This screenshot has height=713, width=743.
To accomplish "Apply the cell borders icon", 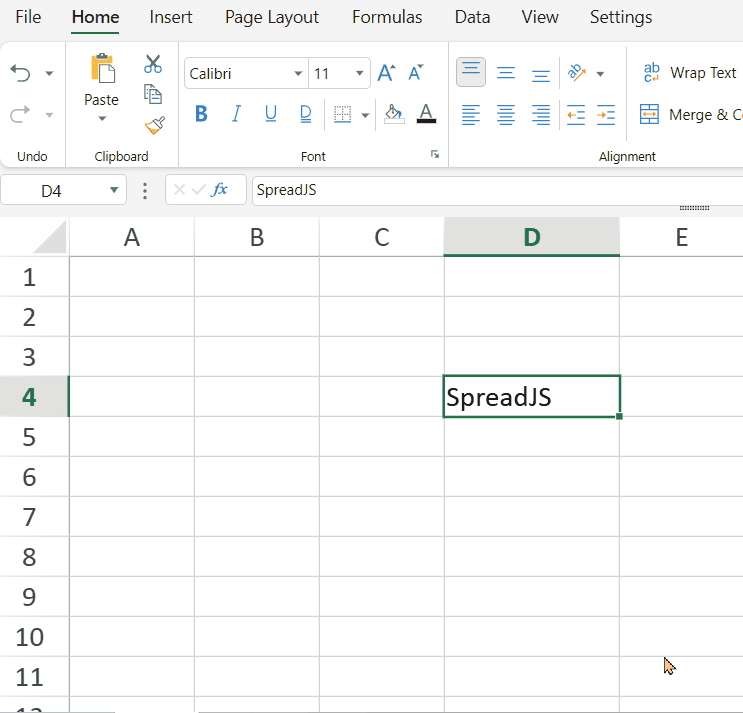I will point(342,114).
